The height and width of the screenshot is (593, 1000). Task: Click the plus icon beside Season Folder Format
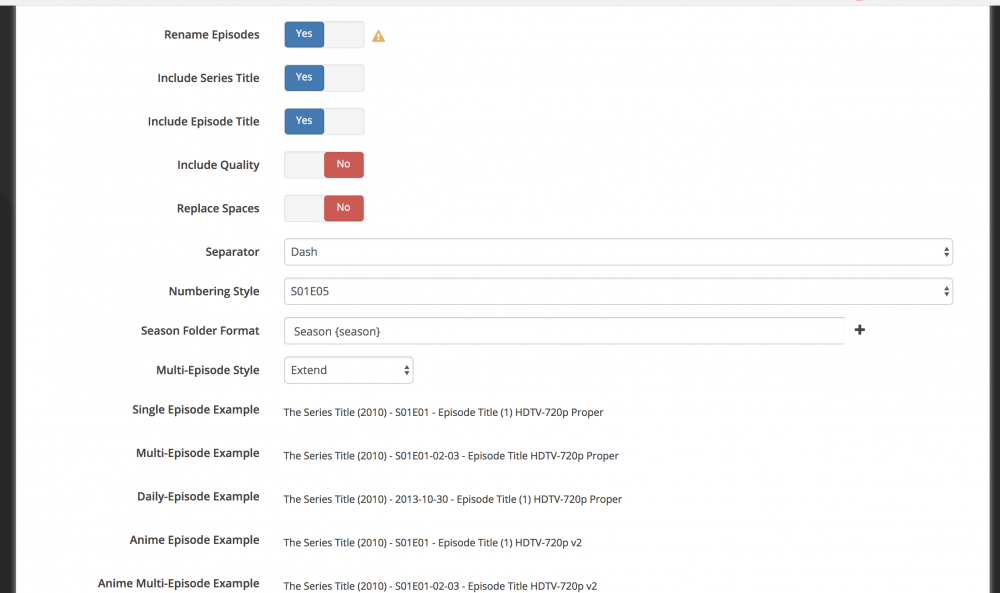point(860,330)
